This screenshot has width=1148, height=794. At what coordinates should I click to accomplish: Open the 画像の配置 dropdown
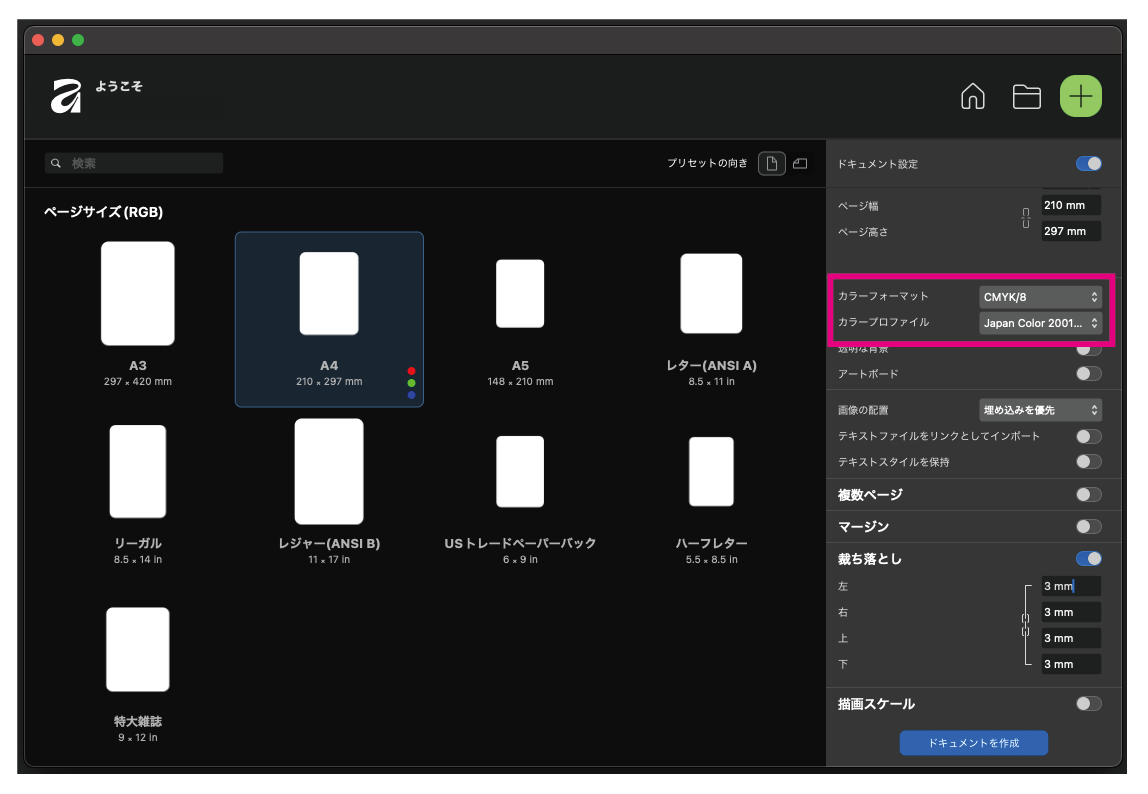[x=1039, y=409]
